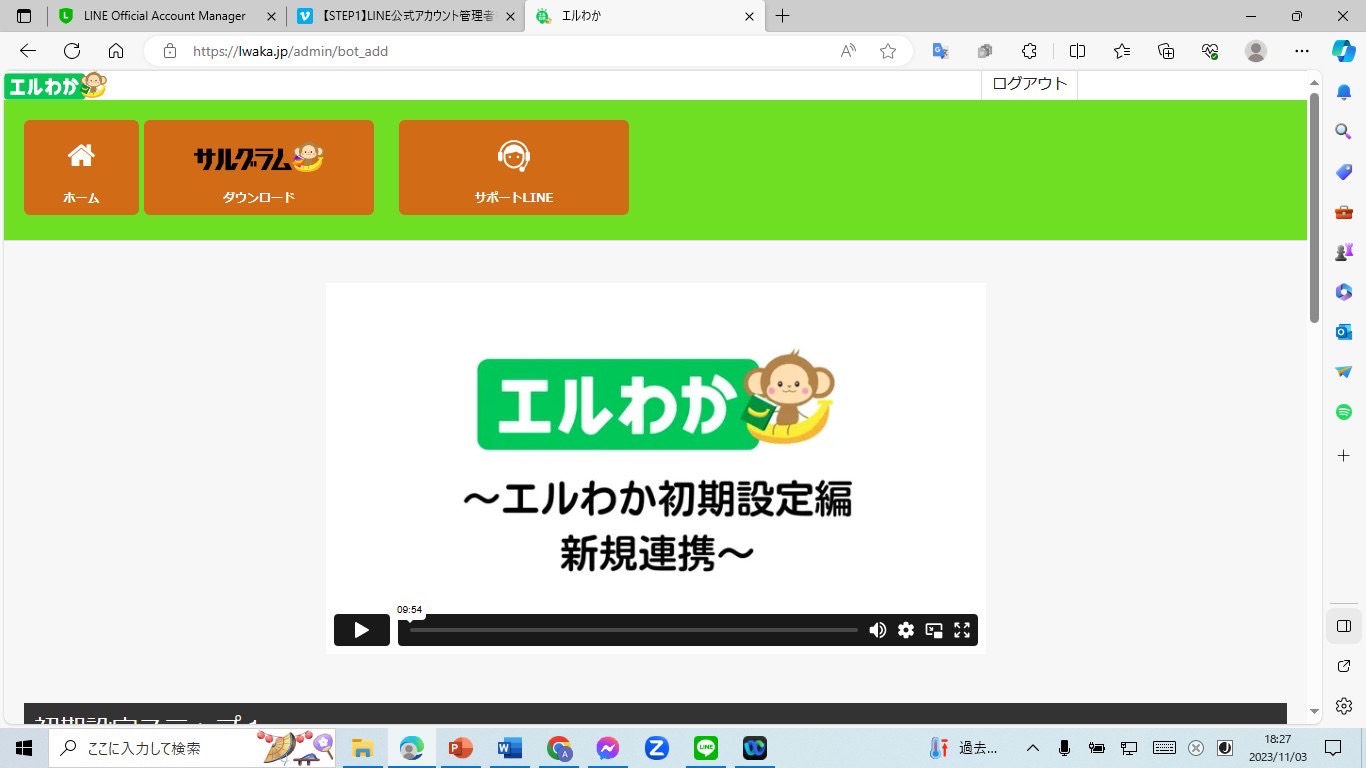Close LINE Official Account Manager tab
Viewport: 1366px width, 768px height.
click(271, 16)
